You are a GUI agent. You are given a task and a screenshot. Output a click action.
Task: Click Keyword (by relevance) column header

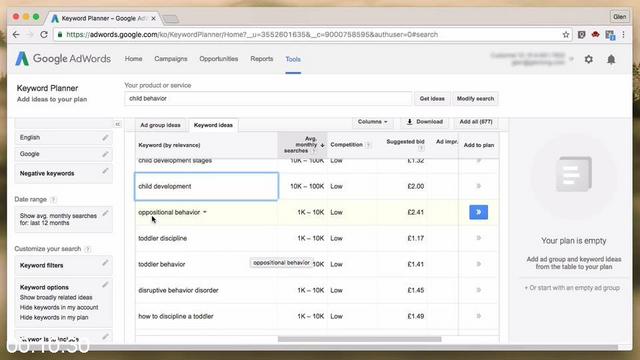coord(169,145)
